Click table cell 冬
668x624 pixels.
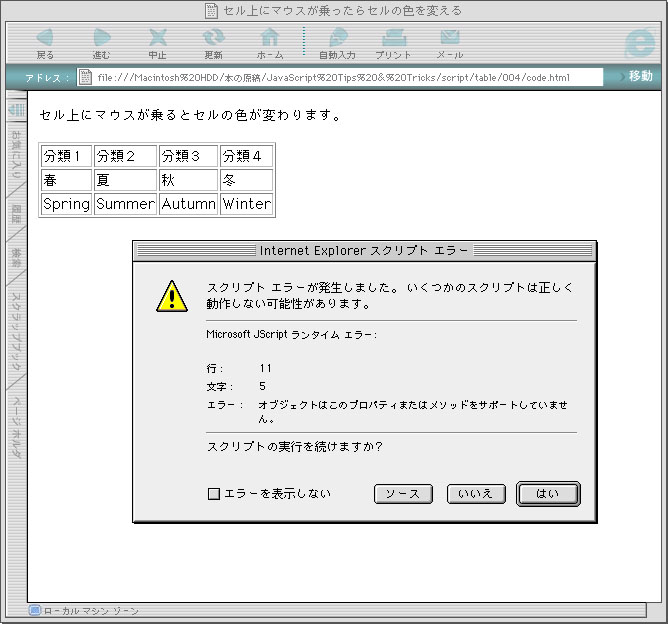(246, 180)
